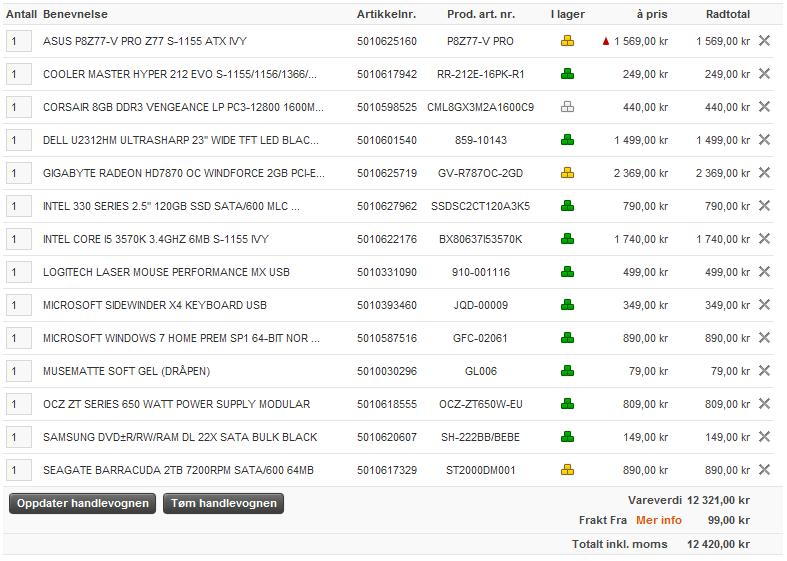Click Oppdater handlevognen button
787x561 pixels.
(82, 503)
